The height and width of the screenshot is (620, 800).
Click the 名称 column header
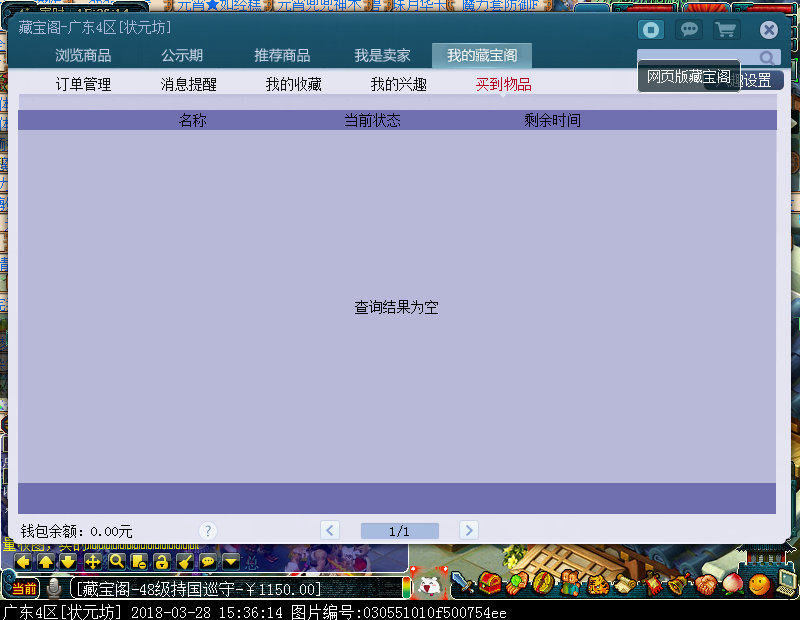(x=192, y=120)
